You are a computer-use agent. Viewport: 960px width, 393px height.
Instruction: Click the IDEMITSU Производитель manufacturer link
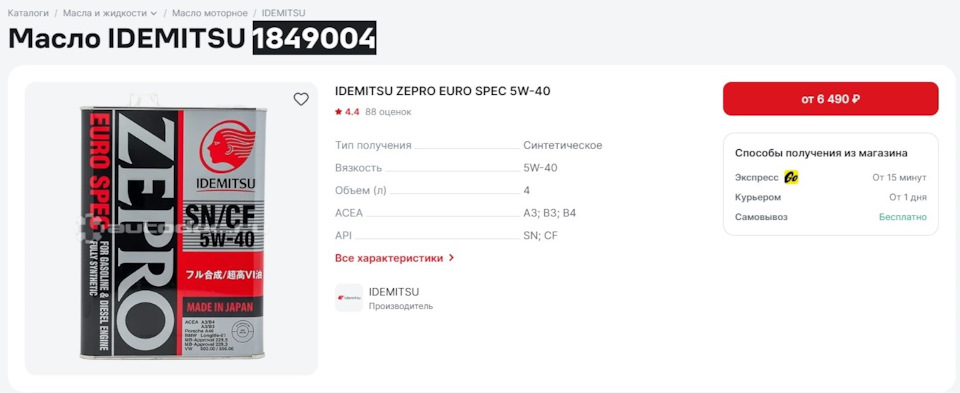coord(400,298)
